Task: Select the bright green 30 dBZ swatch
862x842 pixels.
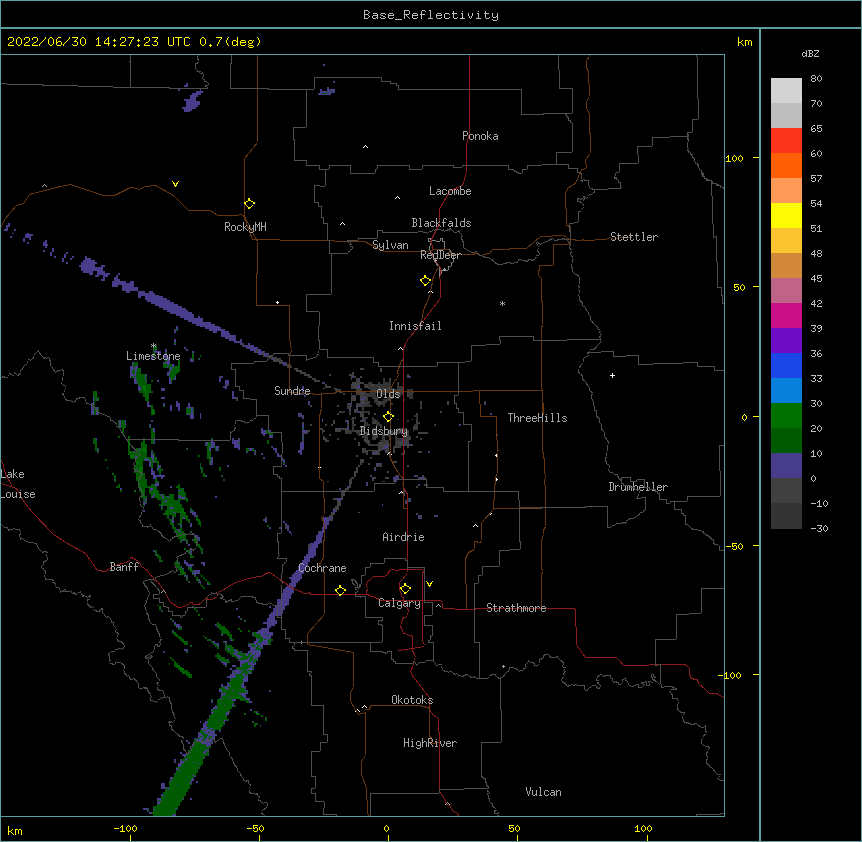Action: [786, 416]
